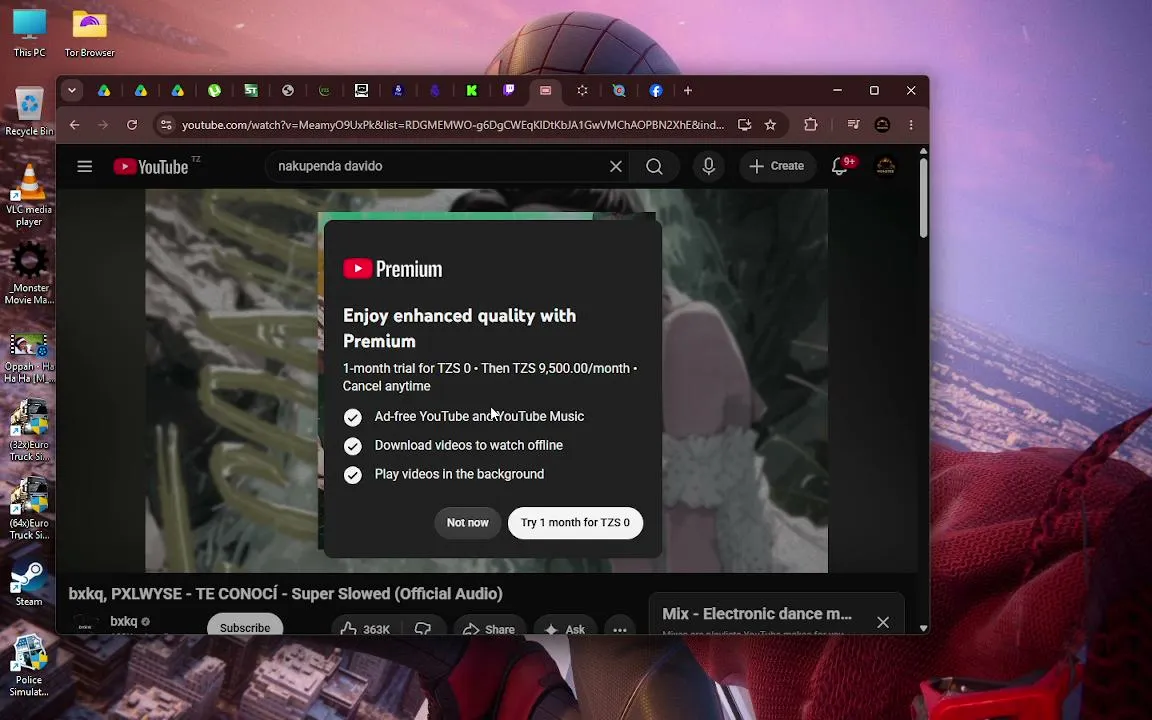
Task: Select the (32x)Euro Truck Si... shortcut
Action: [x=29, y=431]
